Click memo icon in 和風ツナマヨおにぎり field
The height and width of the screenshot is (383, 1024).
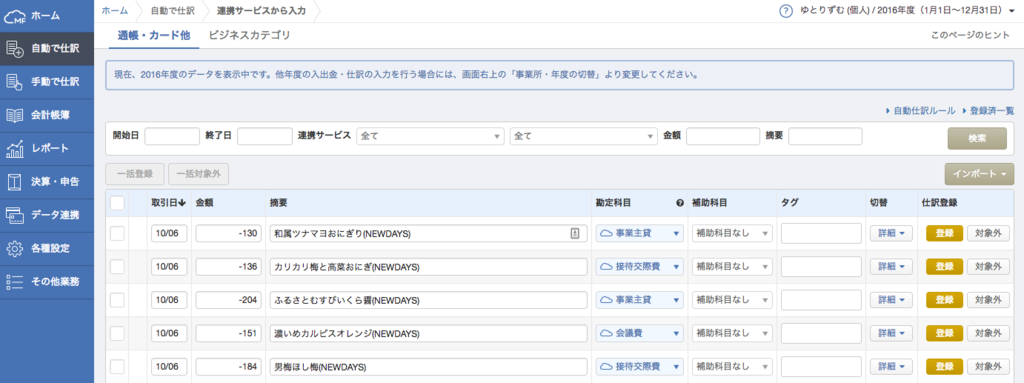(x=575, y=233)
